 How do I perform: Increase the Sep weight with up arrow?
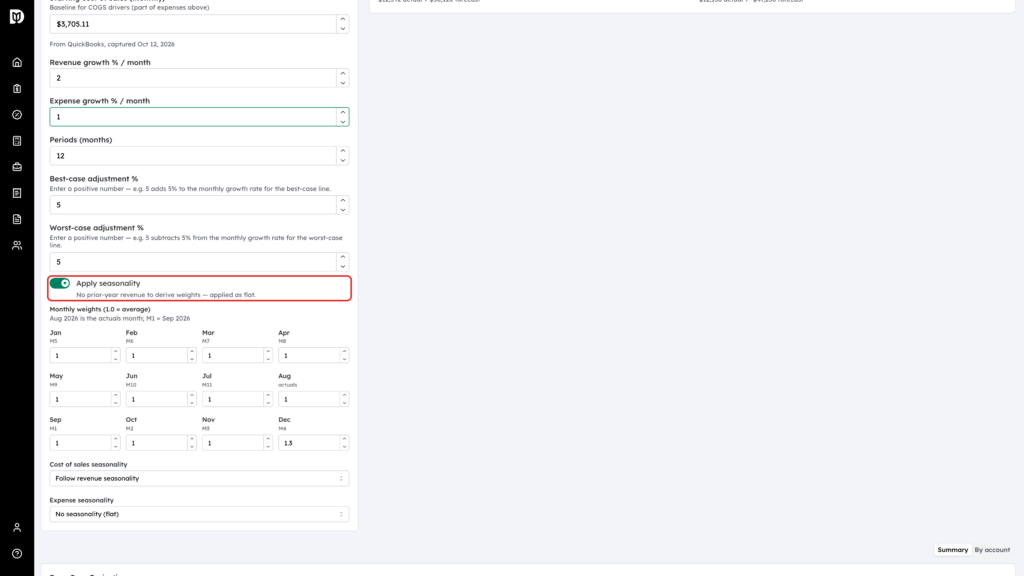(x=116, y=439)
